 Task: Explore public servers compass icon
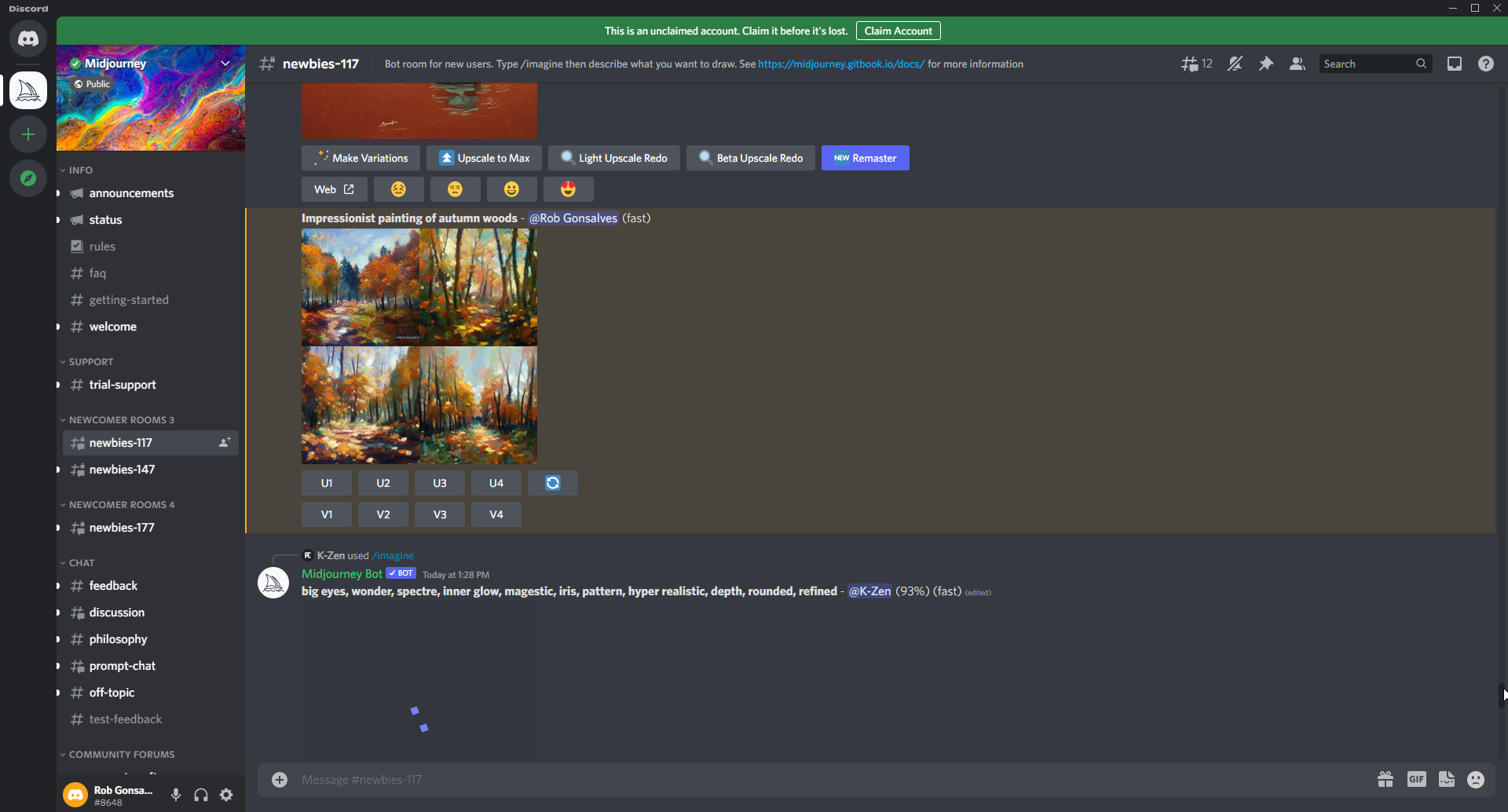28,178
